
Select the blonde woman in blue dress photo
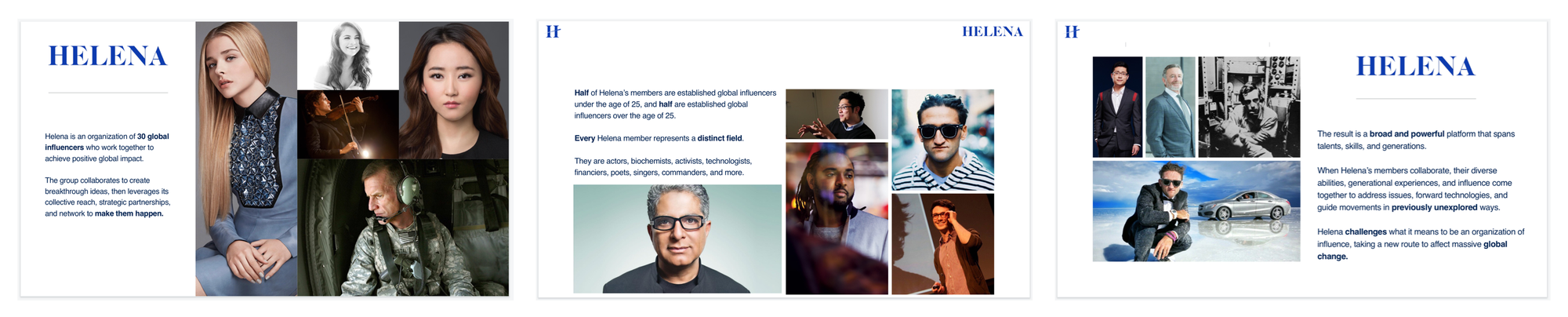point(246,158)
